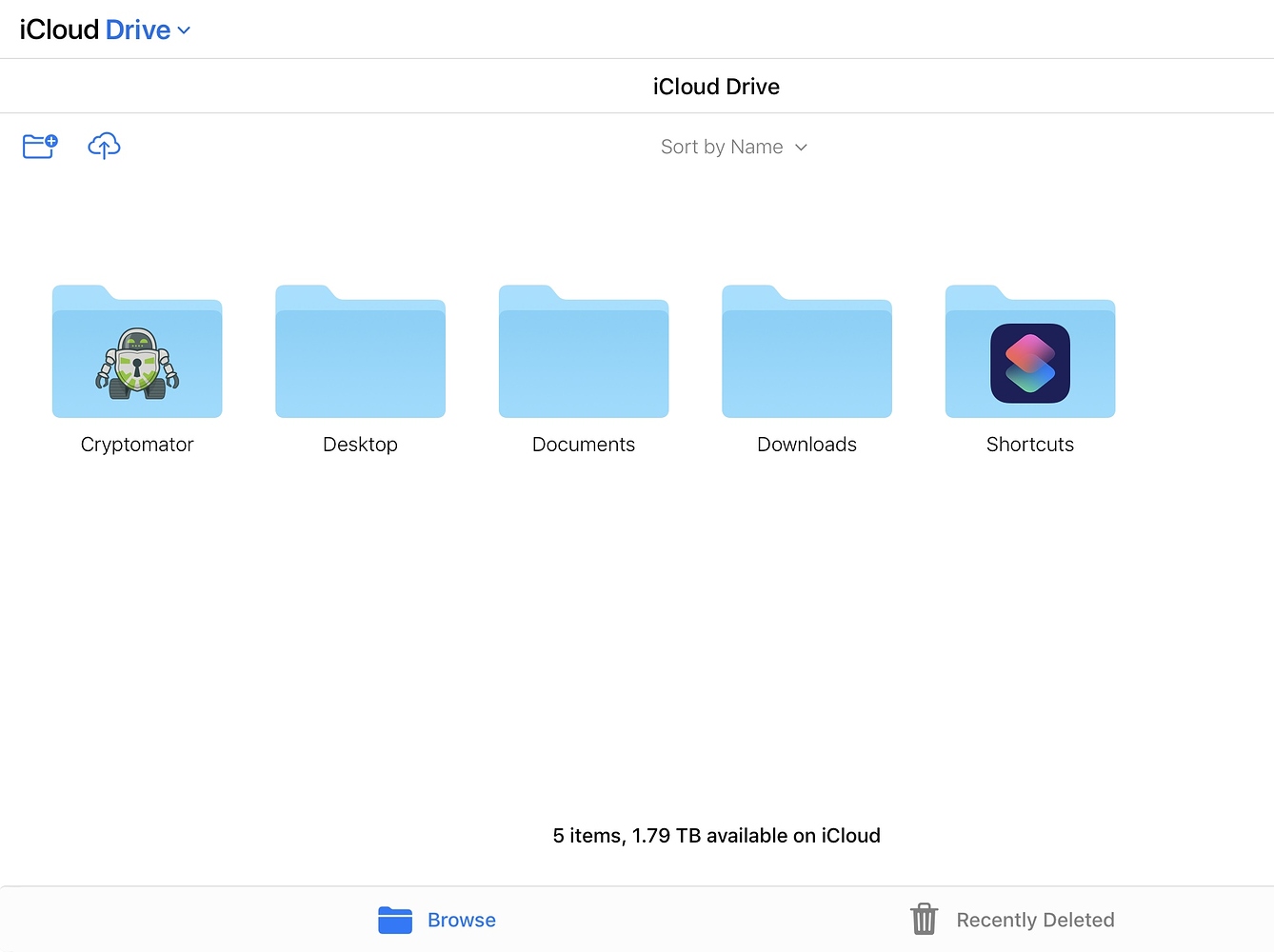The width and height of the screenshot is (1274, 952).
Task: Select the Shortcuts folder name label
Action: [1030, 445]
